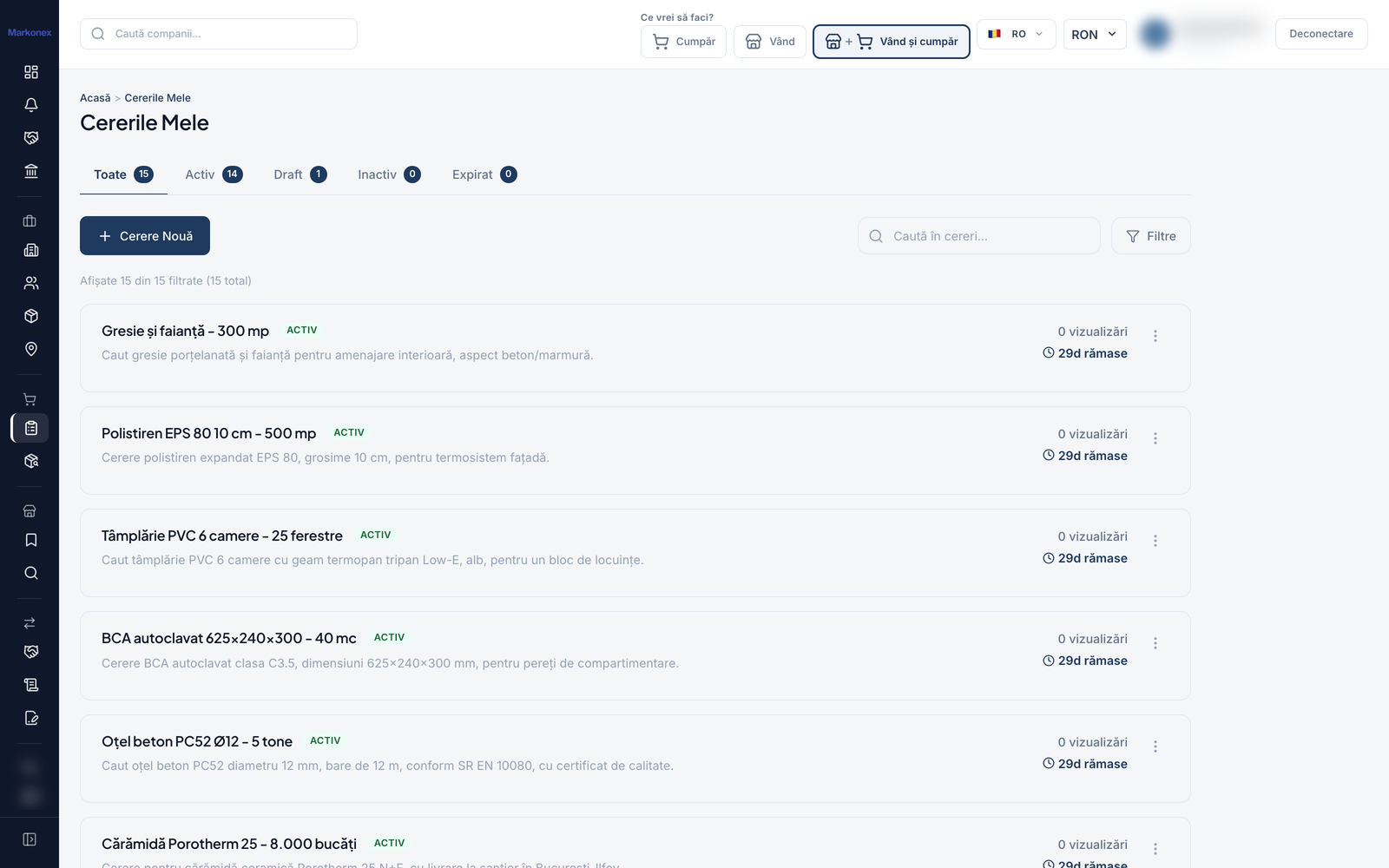Open the storefront icon in sidebar
The image size is (1389, 868).
click(30, 511)
